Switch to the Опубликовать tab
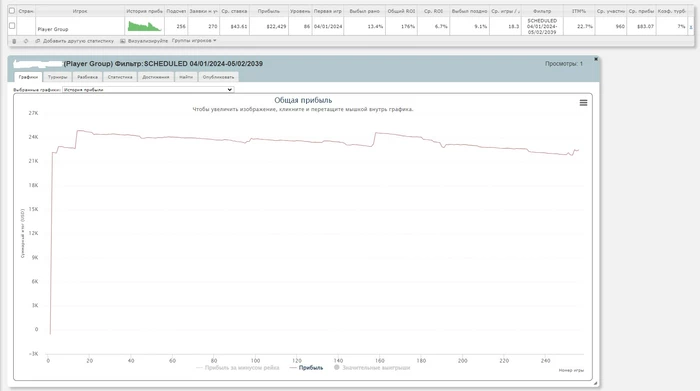This screenshot has width=700, height=391. pyautogui.click(x=218, y=77)
